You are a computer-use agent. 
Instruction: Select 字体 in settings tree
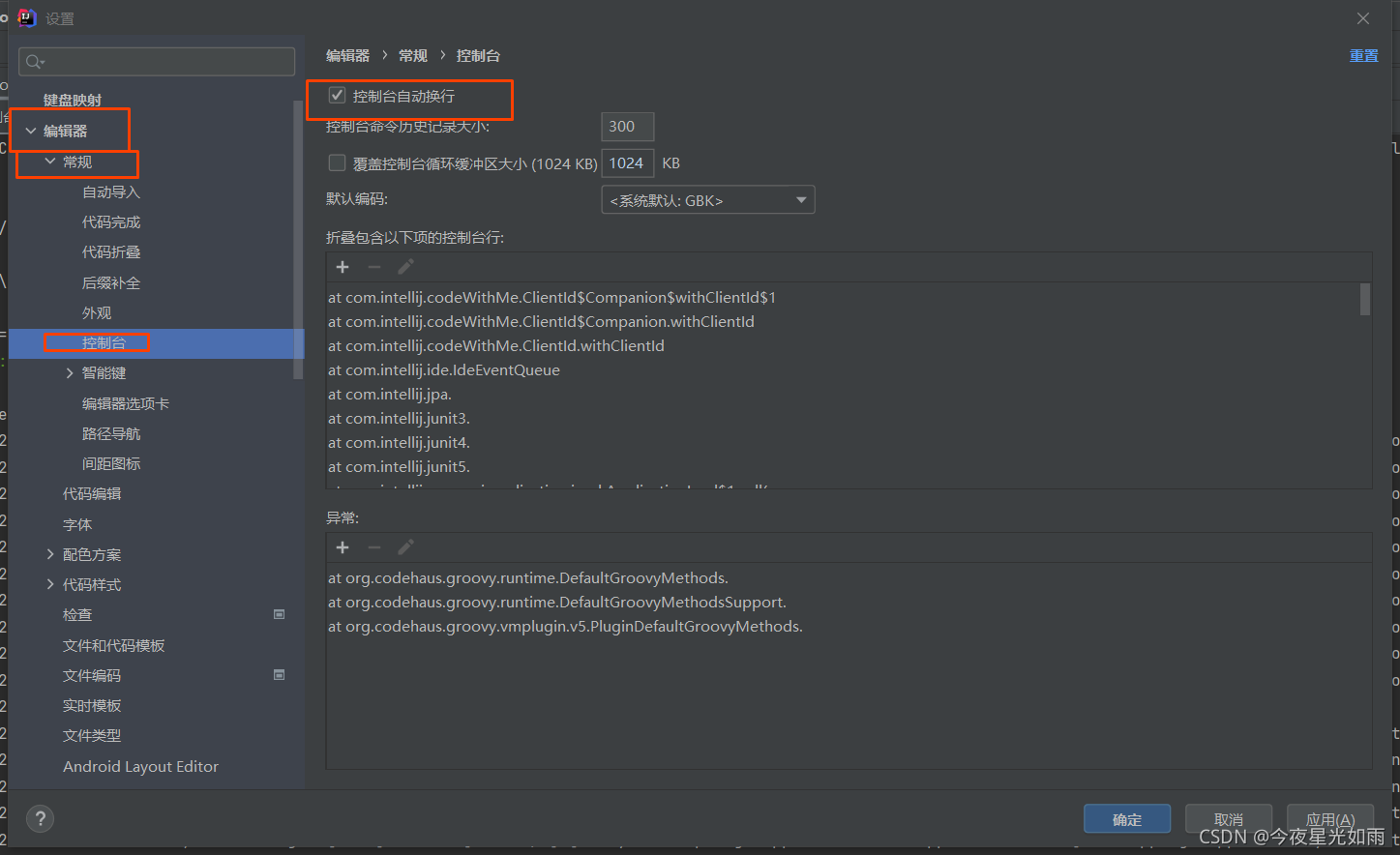[77, 524]
